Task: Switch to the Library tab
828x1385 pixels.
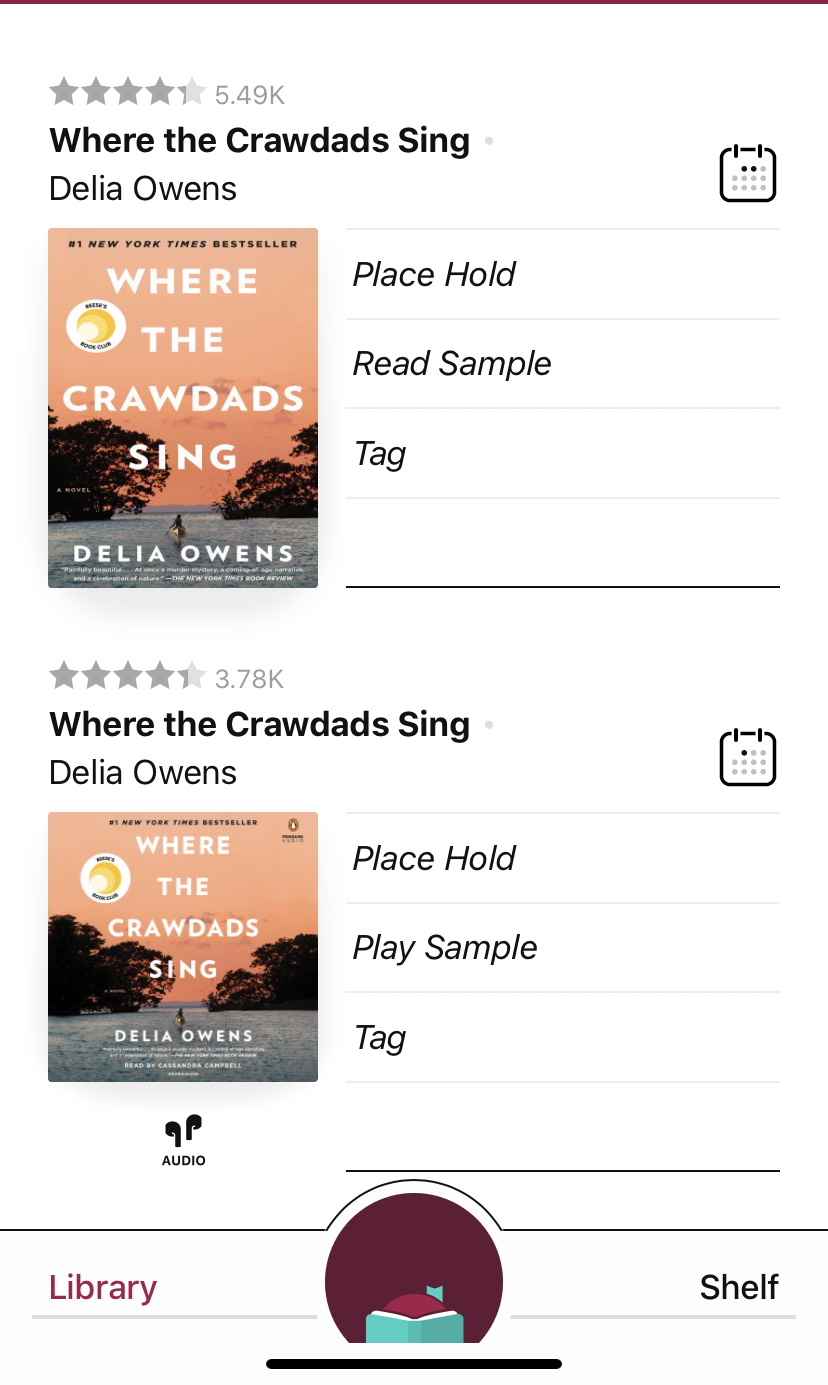Action: pos(103,1287)
